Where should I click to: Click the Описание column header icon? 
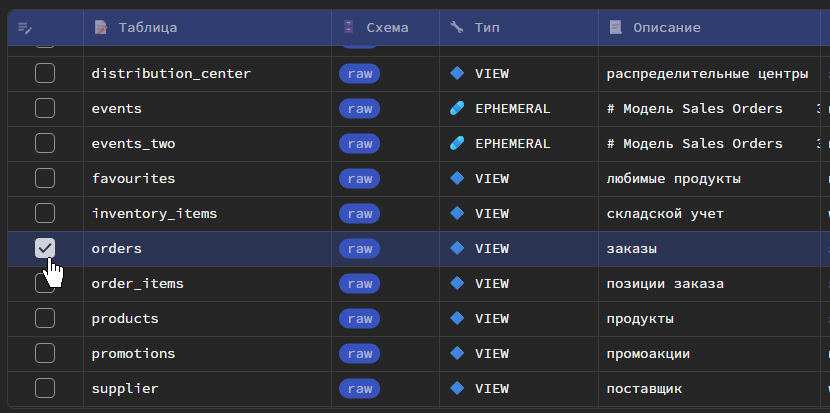(x=615, y=27)
